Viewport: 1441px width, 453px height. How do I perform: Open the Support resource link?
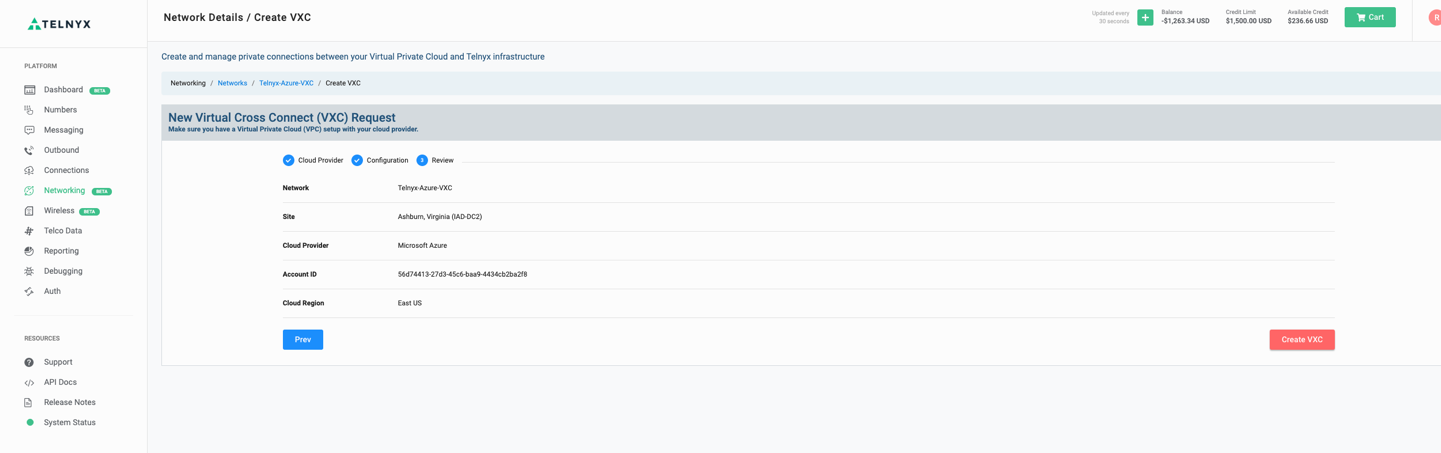tap(58, 362)
